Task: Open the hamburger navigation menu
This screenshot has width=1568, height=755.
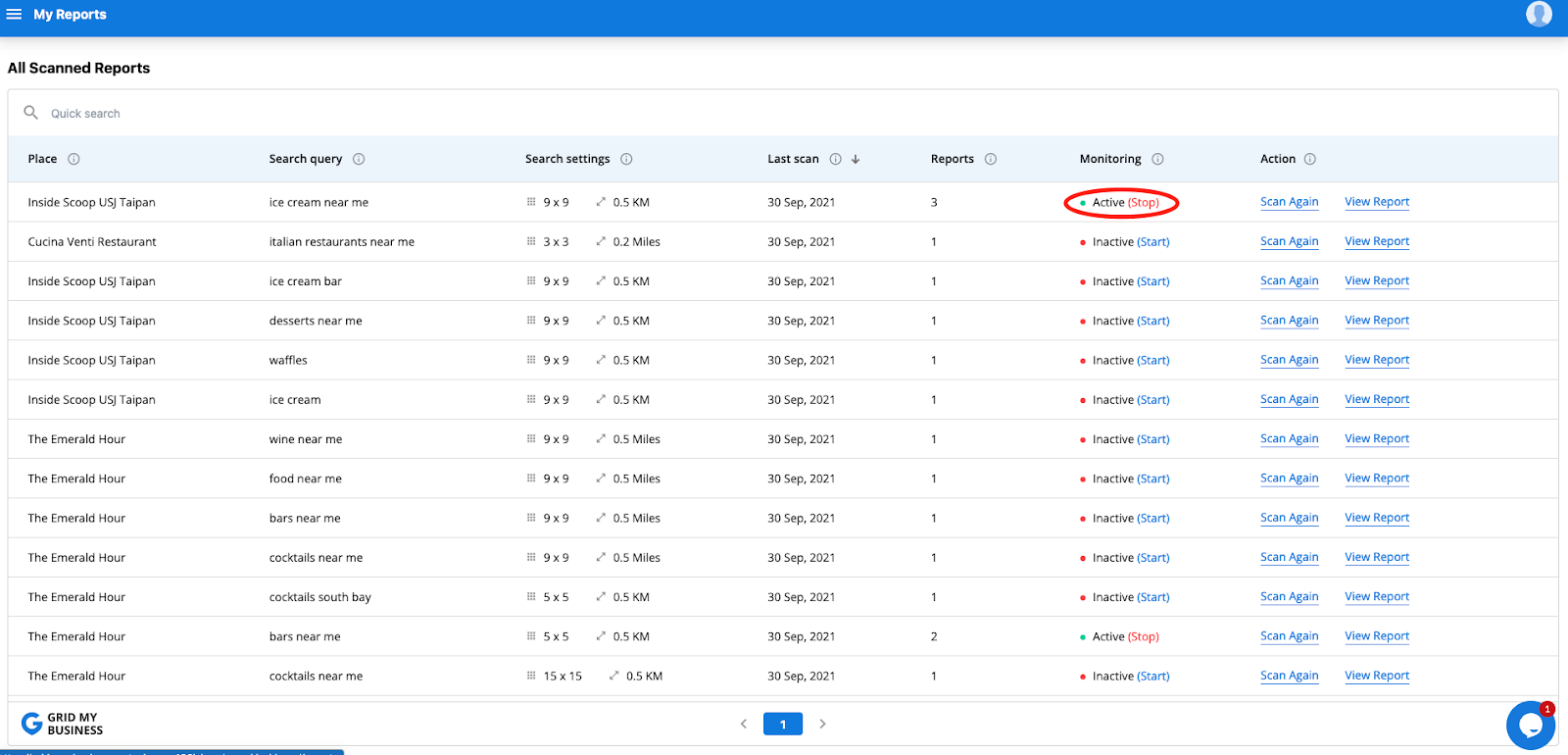Action: pyautogui.click(x=15, y=15)
